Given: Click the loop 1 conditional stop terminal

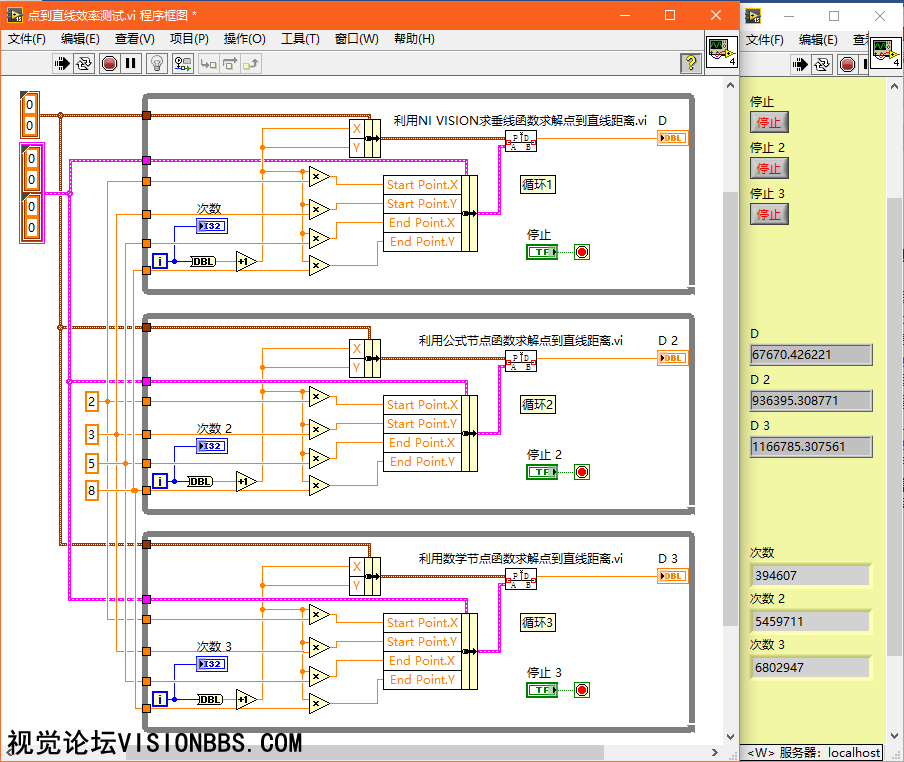Looking at the screenshot, I should [x=582, y=252].
